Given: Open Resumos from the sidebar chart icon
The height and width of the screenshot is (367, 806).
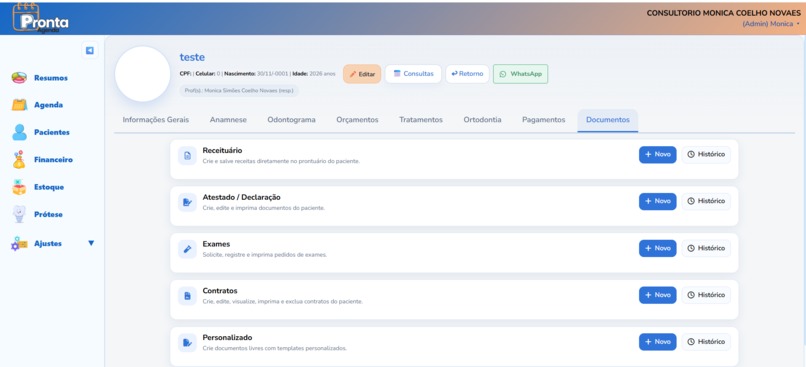Looking at the screenshot, I should (20, 78).
